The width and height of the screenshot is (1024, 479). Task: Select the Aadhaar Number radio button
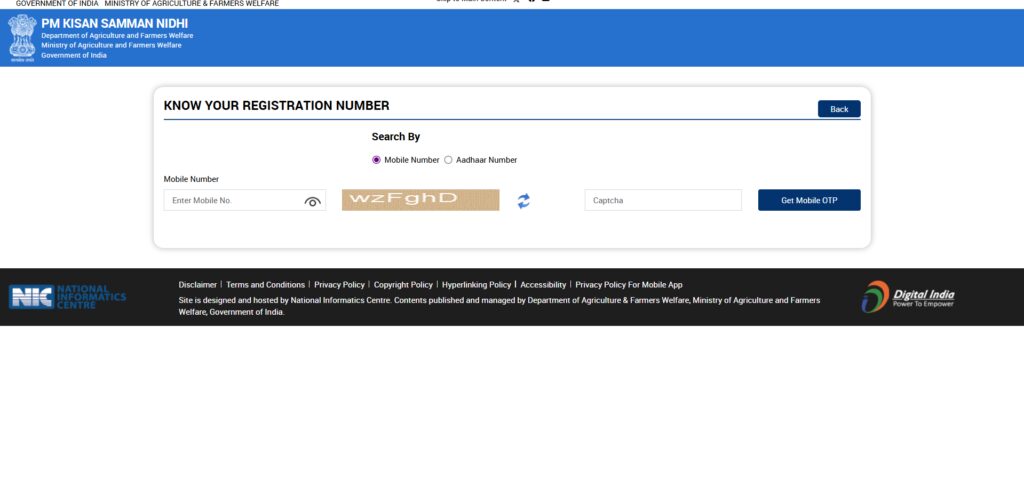448,160
